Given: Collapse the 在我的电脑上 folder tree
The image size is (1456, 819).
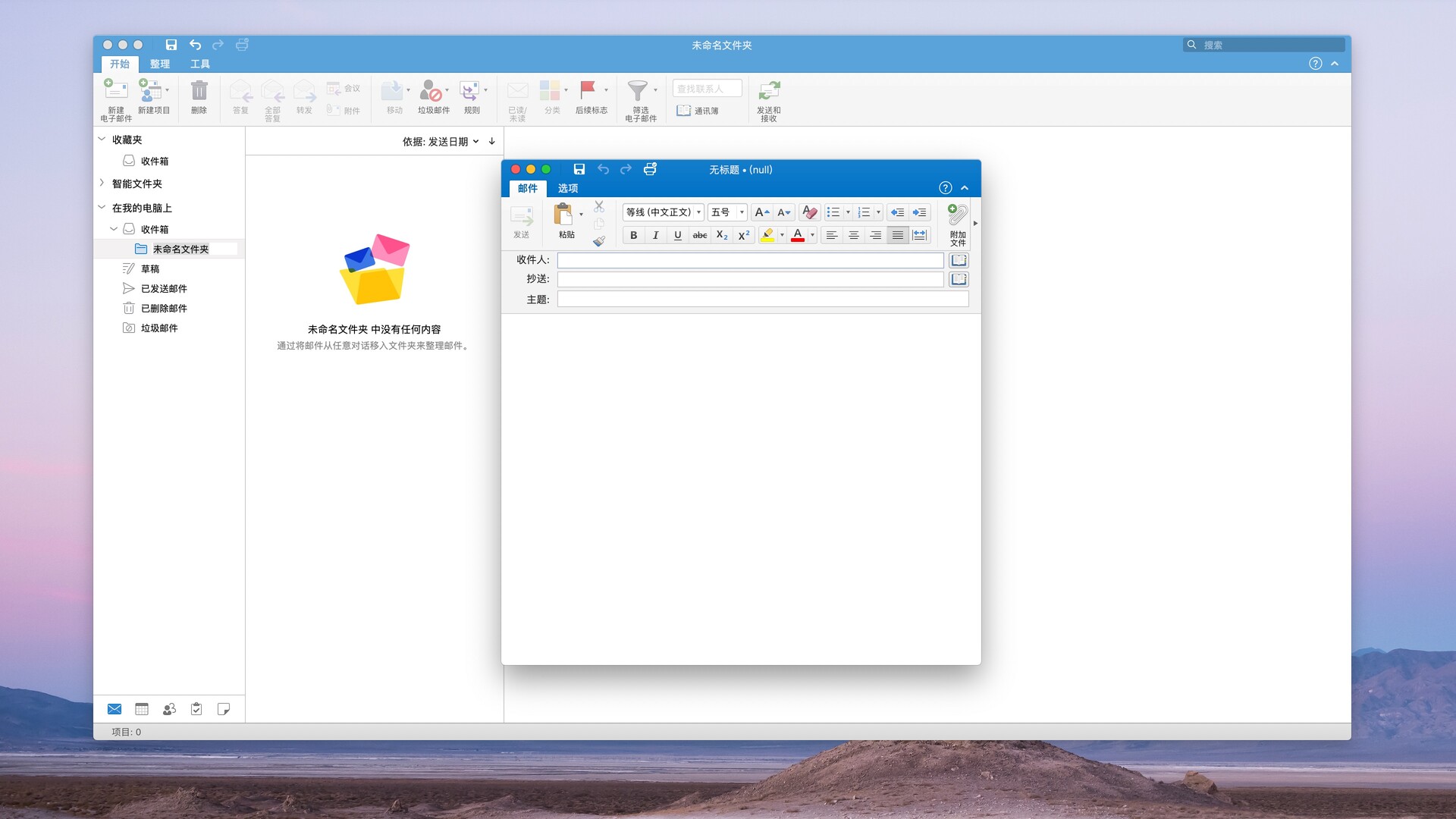Looking at the screenshot, I should tap(101, 207).
